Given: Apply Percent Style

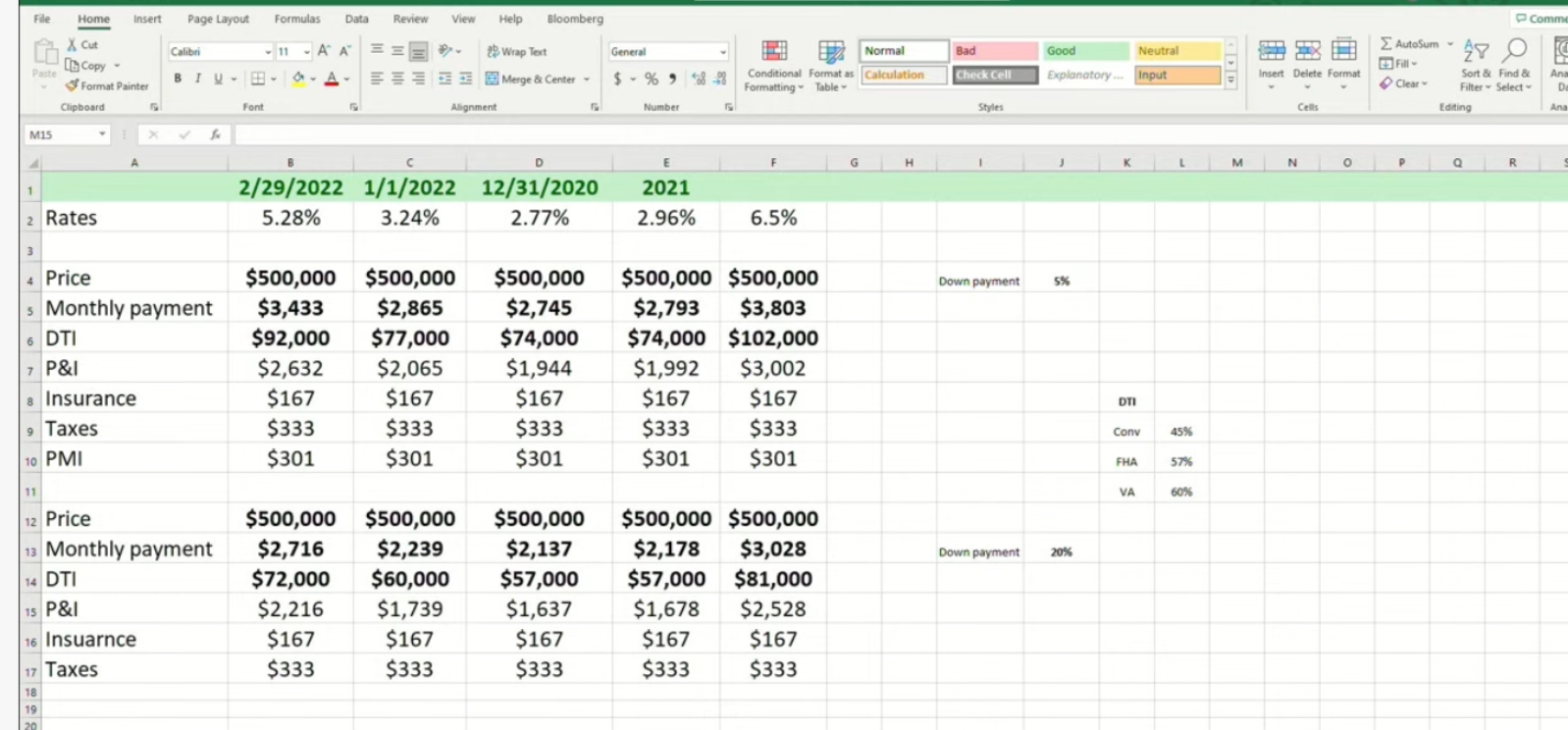Looking at the screenshot, I should (652, 78).
